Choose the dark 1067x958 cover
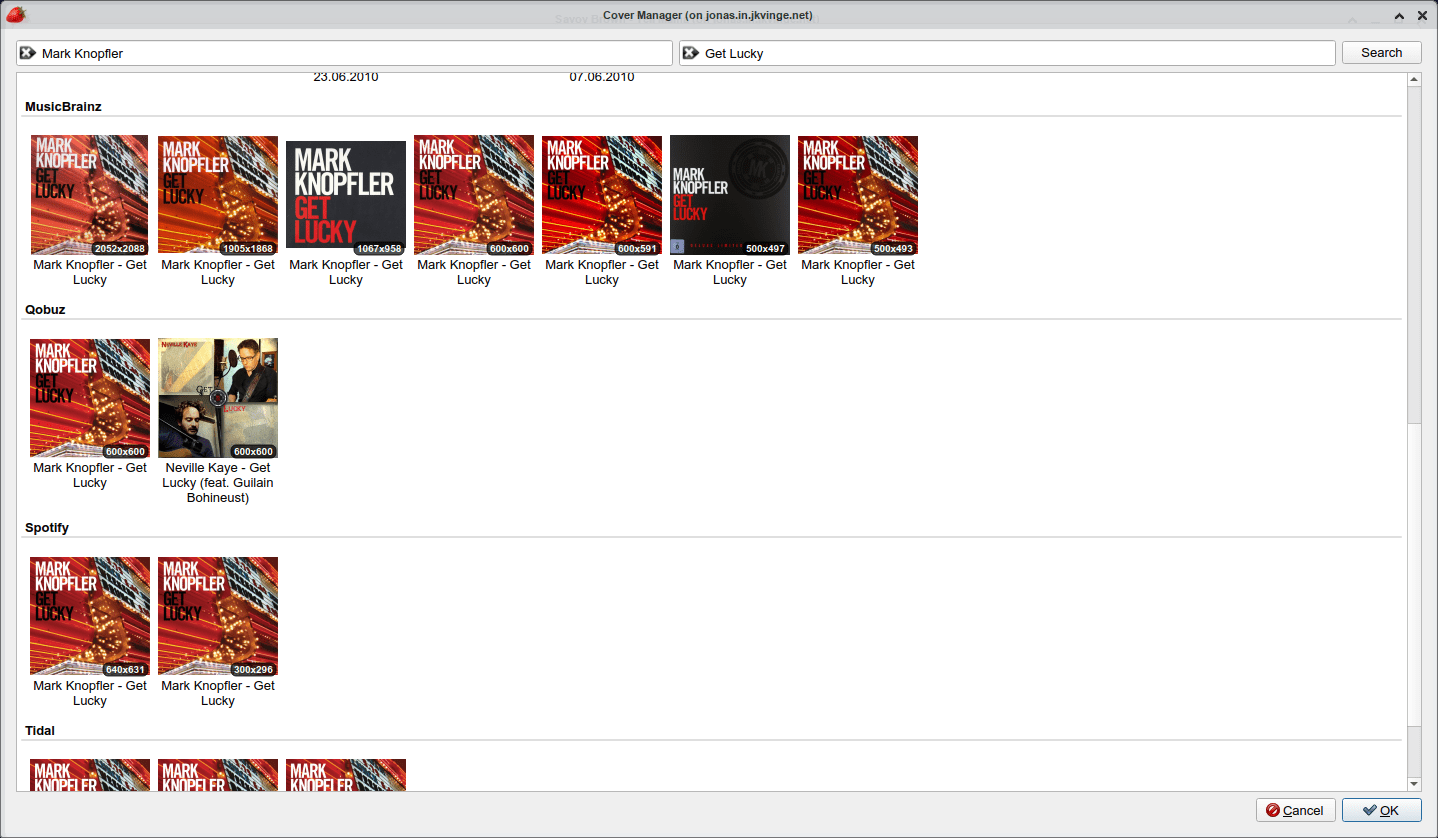This screenshot has width=1438, height=838. coord(346,195)
